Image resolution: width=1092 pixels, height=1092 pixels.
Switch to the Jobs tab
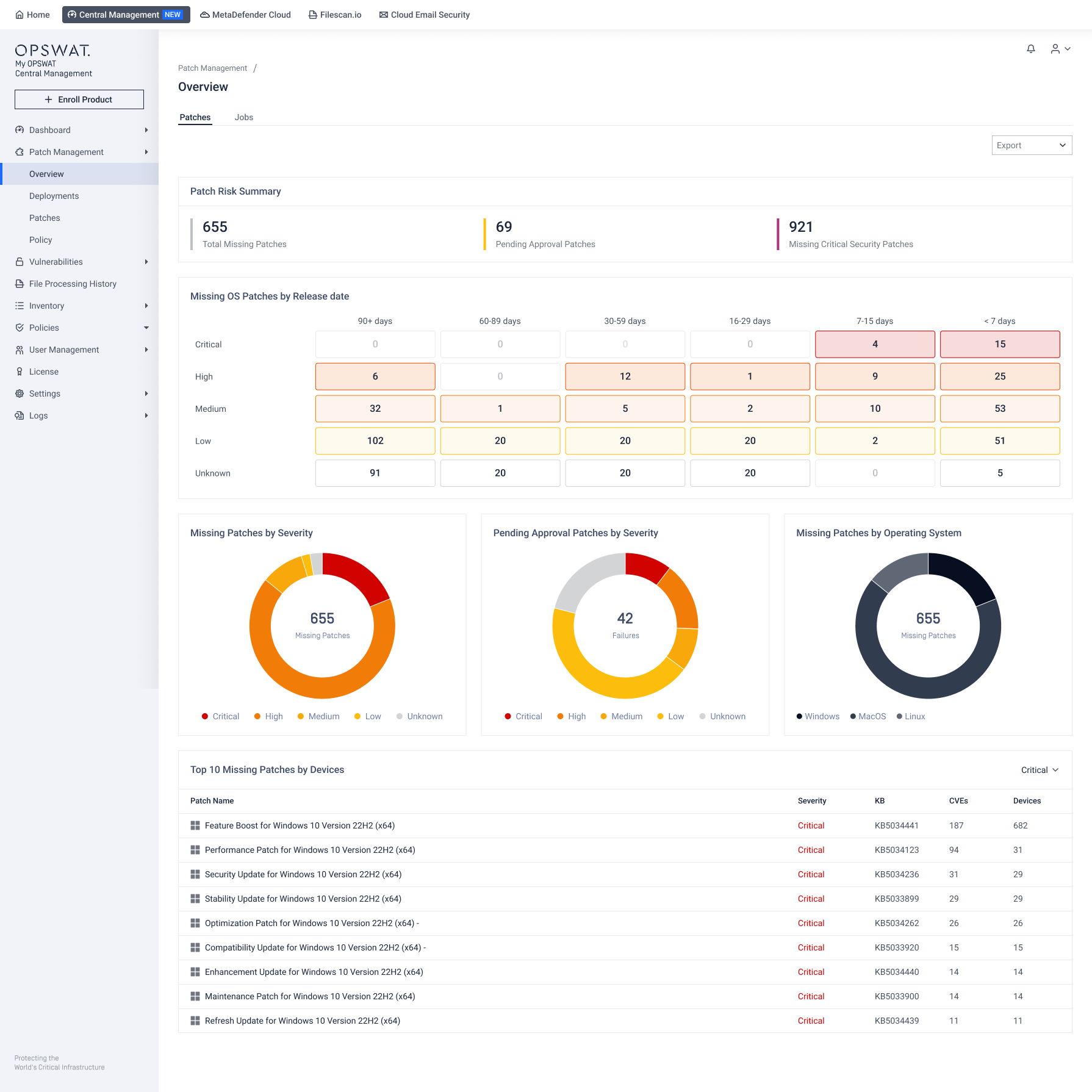tap(243, 117)
